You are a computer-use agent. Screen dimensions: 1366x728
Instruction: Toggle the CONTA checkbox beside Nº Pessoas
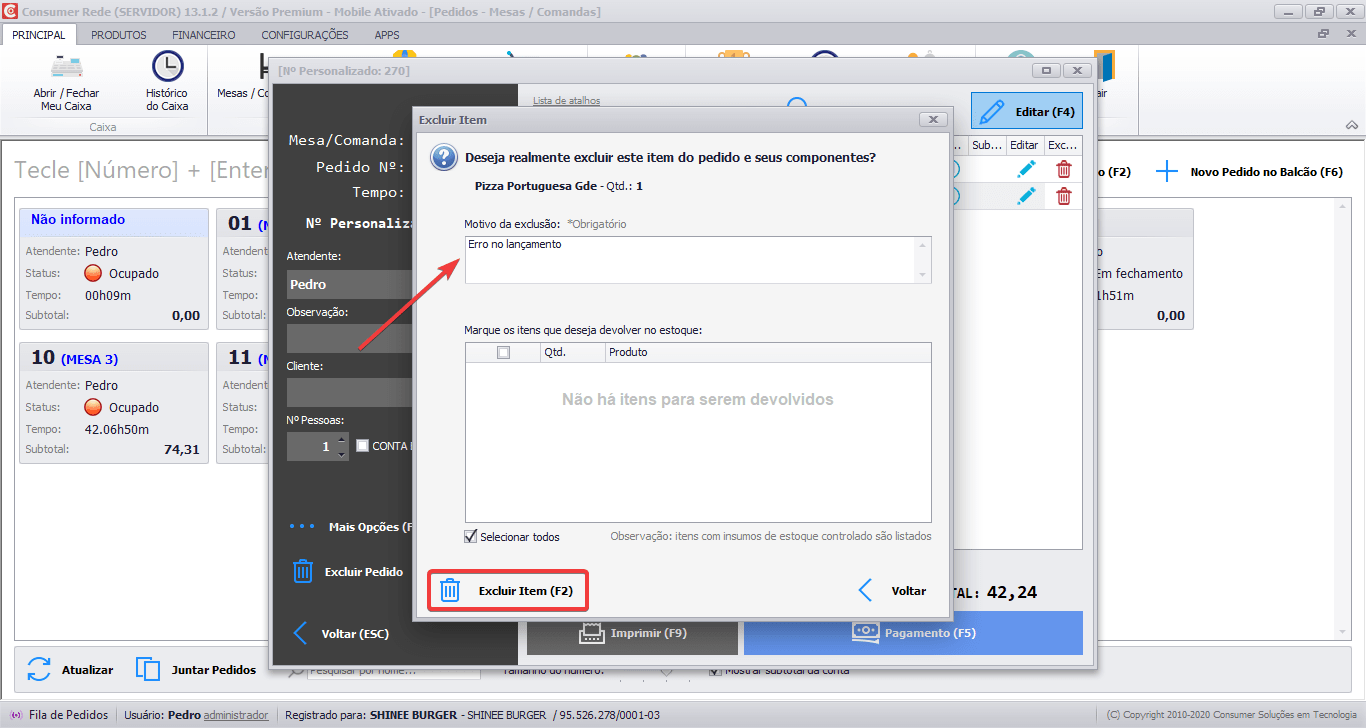click(362, 446)
